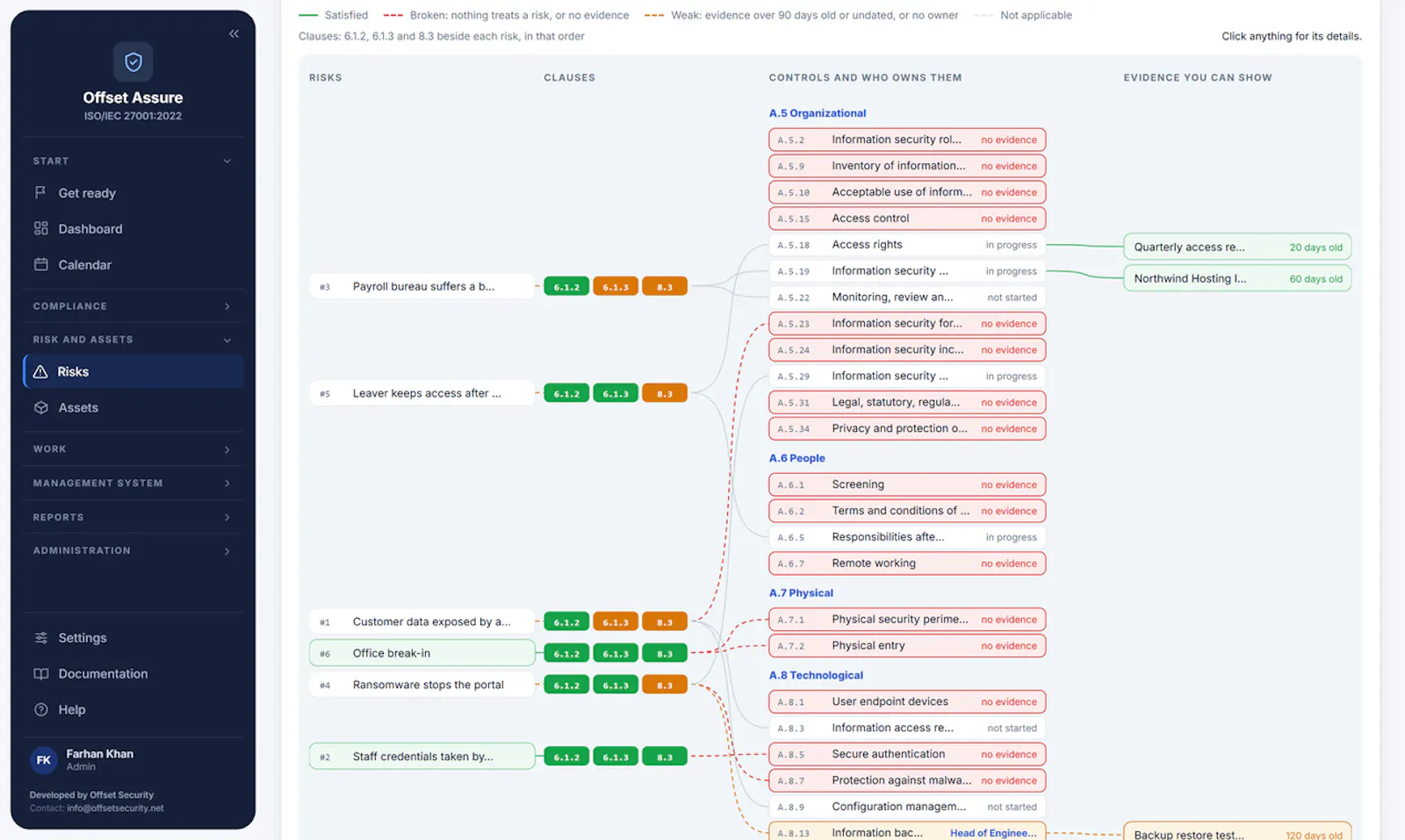Open evidence 'Northwind Hosting I...' 60 days old
Viewport: 1405px width, 840px height.
[x=1237, y=278]
